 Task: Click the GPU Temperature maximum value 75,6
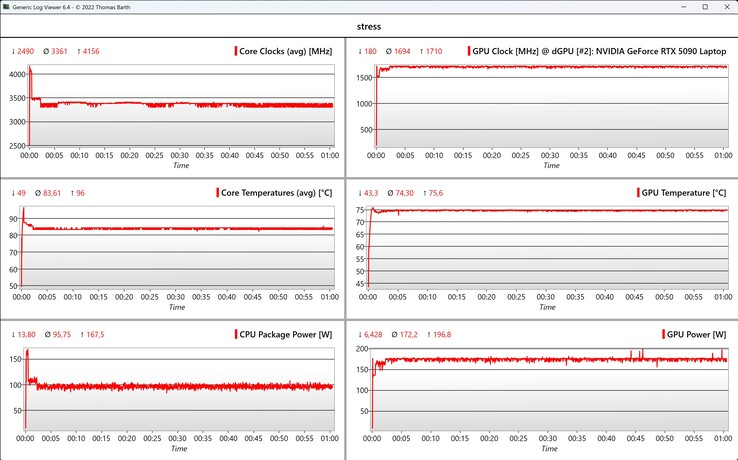pos(436,193)
